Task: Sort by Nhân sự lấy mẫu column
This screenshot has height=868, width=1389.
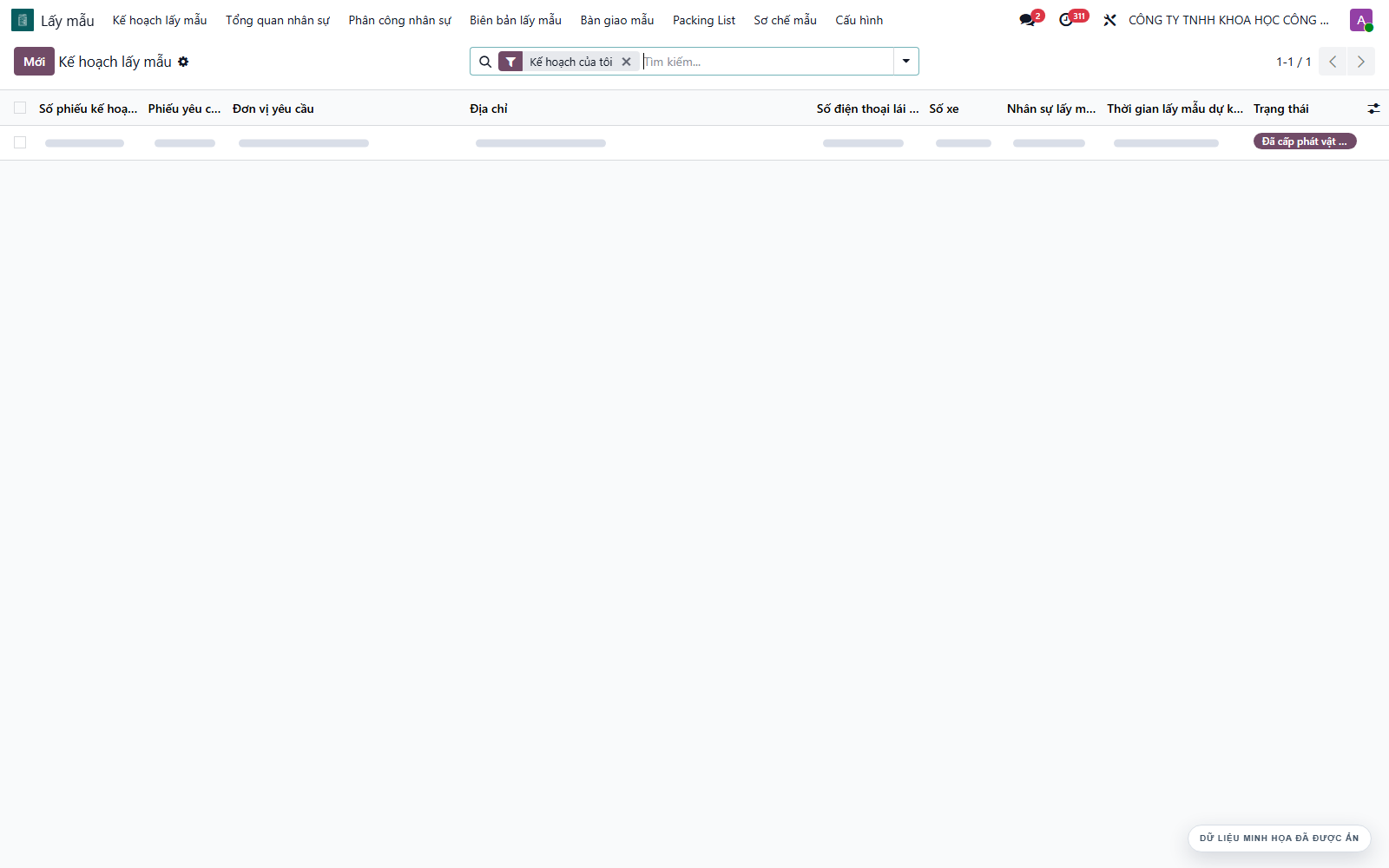Action: coord(1051,108)
